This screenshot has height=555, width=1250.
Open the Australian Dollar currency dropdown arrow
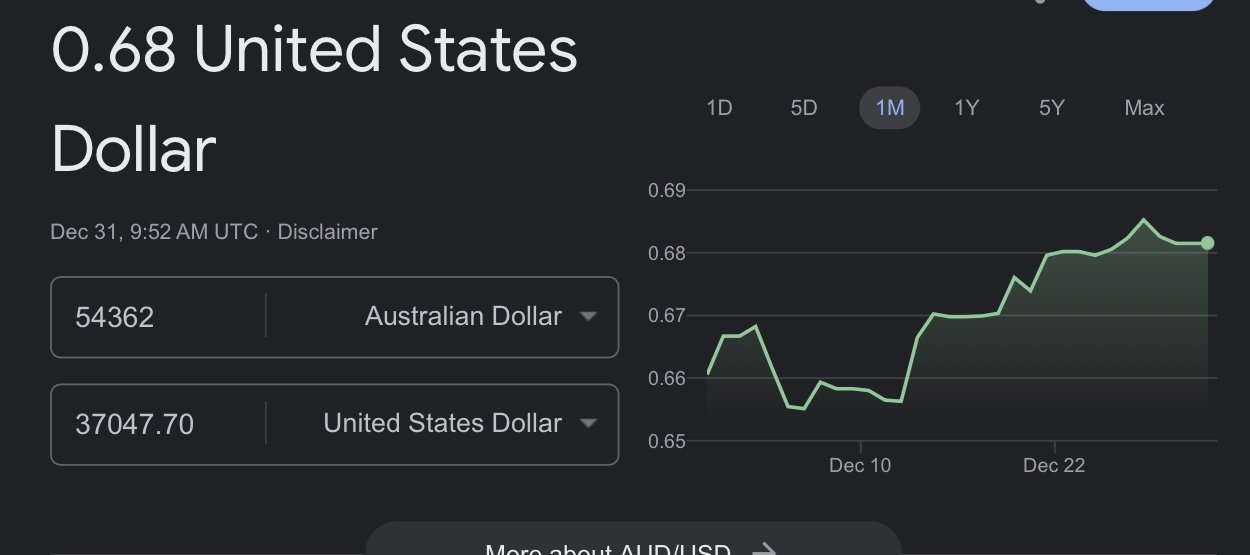click(588, 317)
